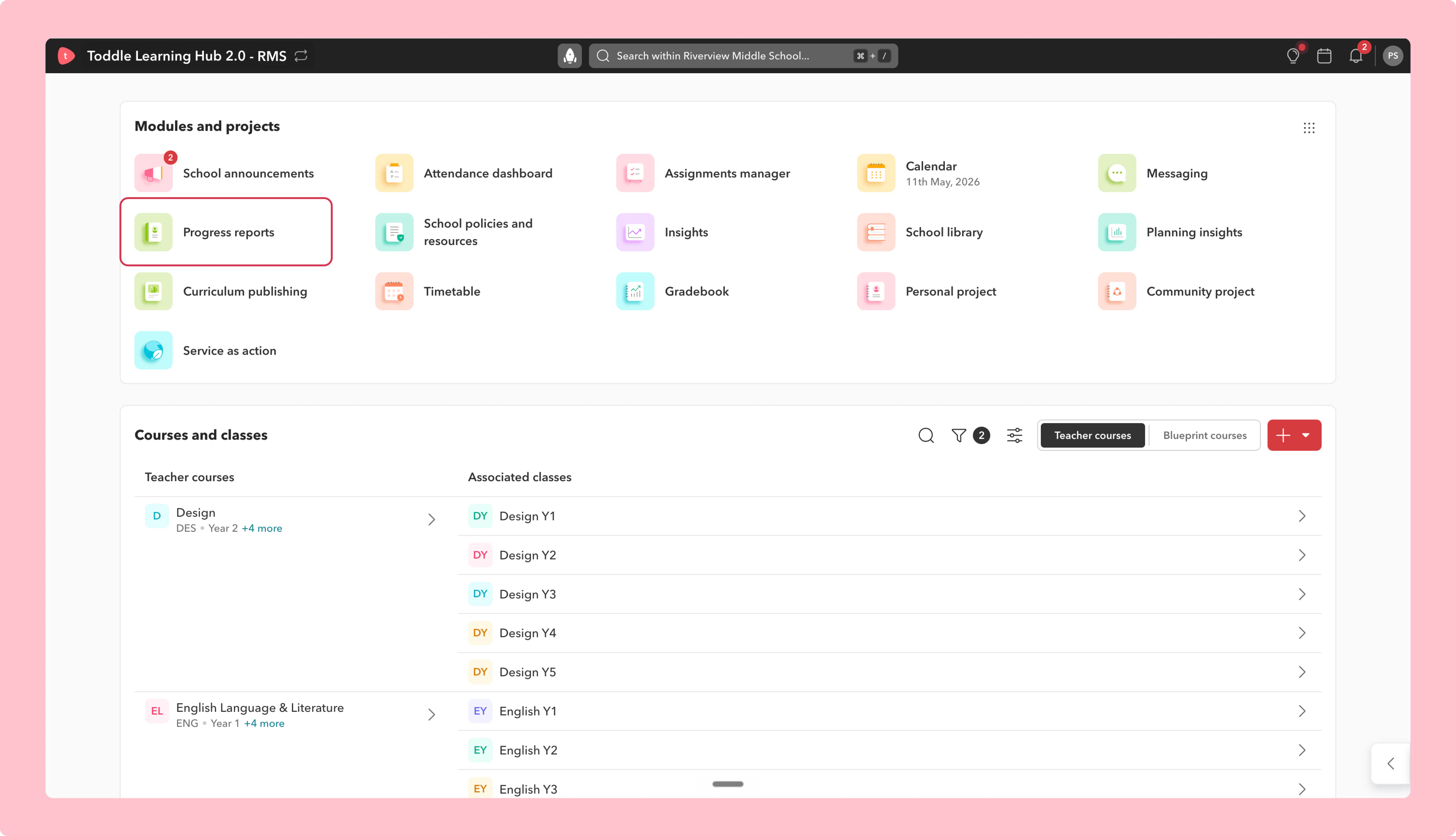Viewport: 1456px width, 836px height.
Task: Open the Attendance dashboard icon
Action: [x=394, y=173]
